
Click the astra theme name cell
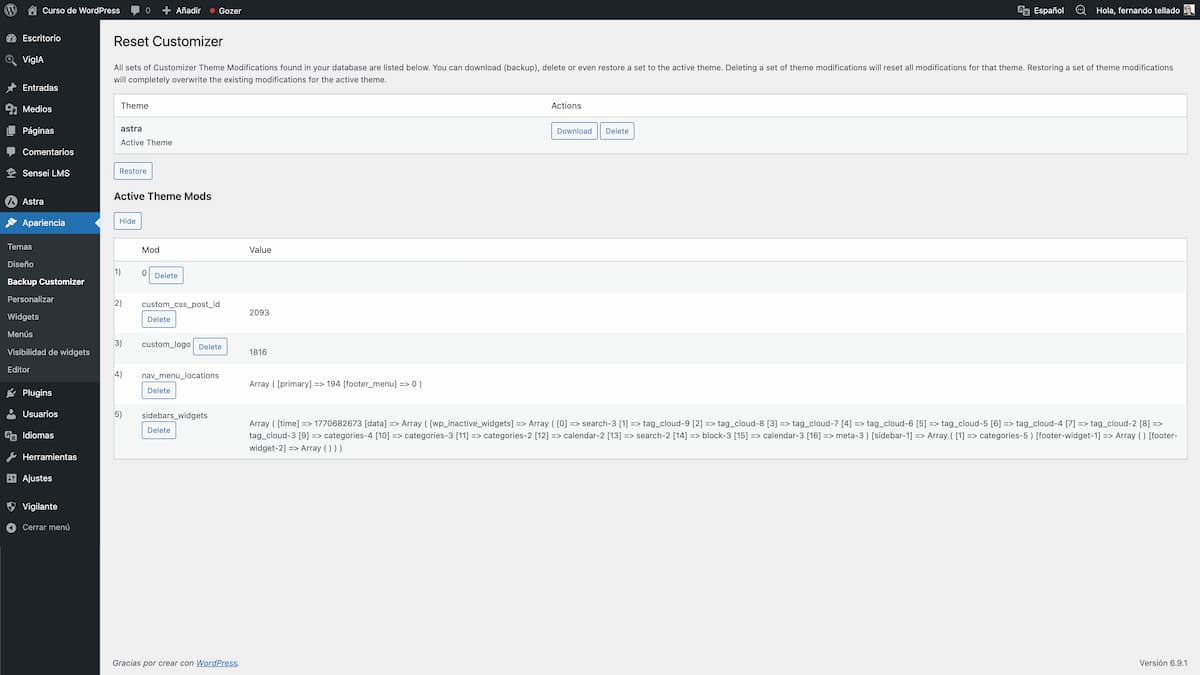pyautogui.click(x=131, y=128)
